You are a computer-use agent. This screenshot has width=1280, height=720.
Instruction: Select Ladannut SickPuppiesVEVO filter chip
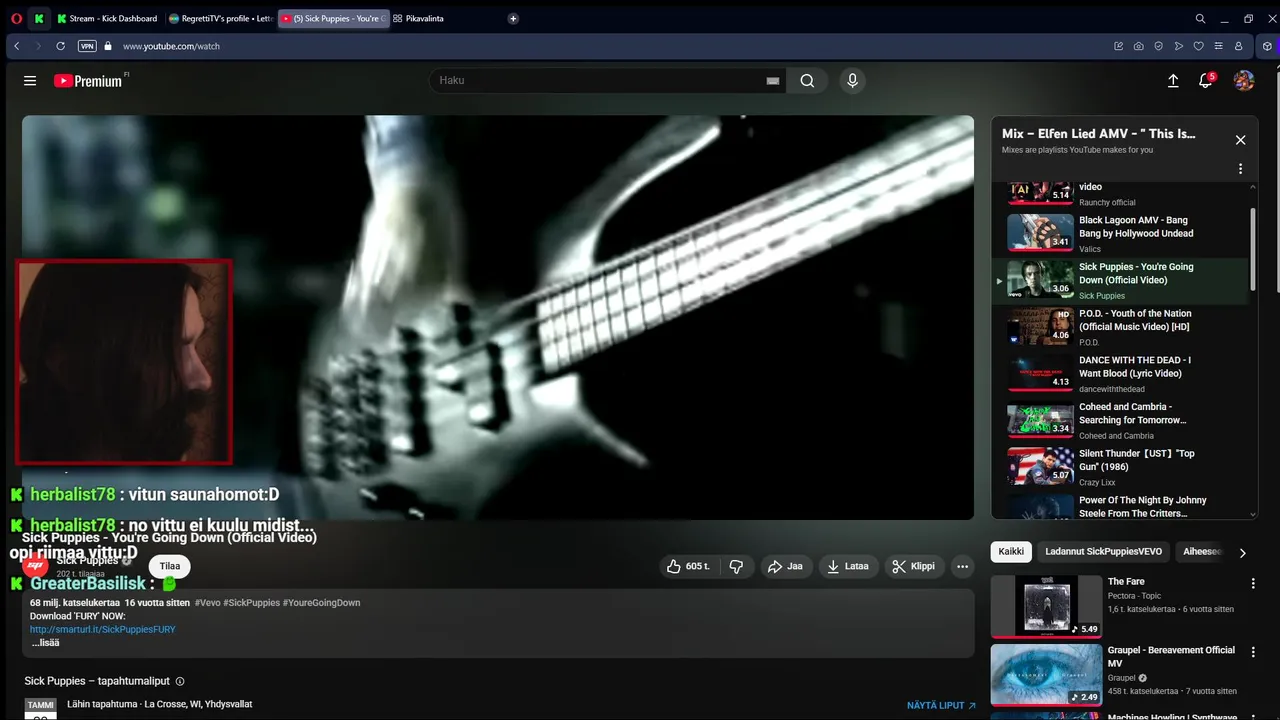pos(1103,552)
